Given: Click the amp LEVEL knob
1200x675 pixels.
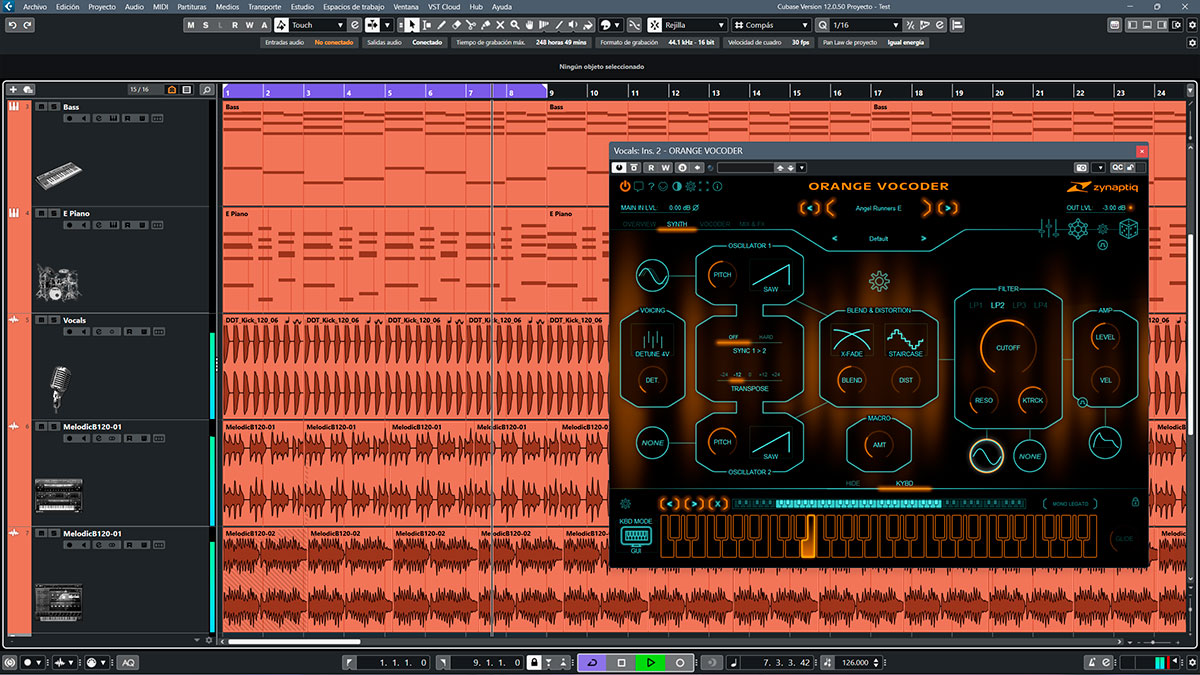Looking at the screenshot, I should [1105, 337].
